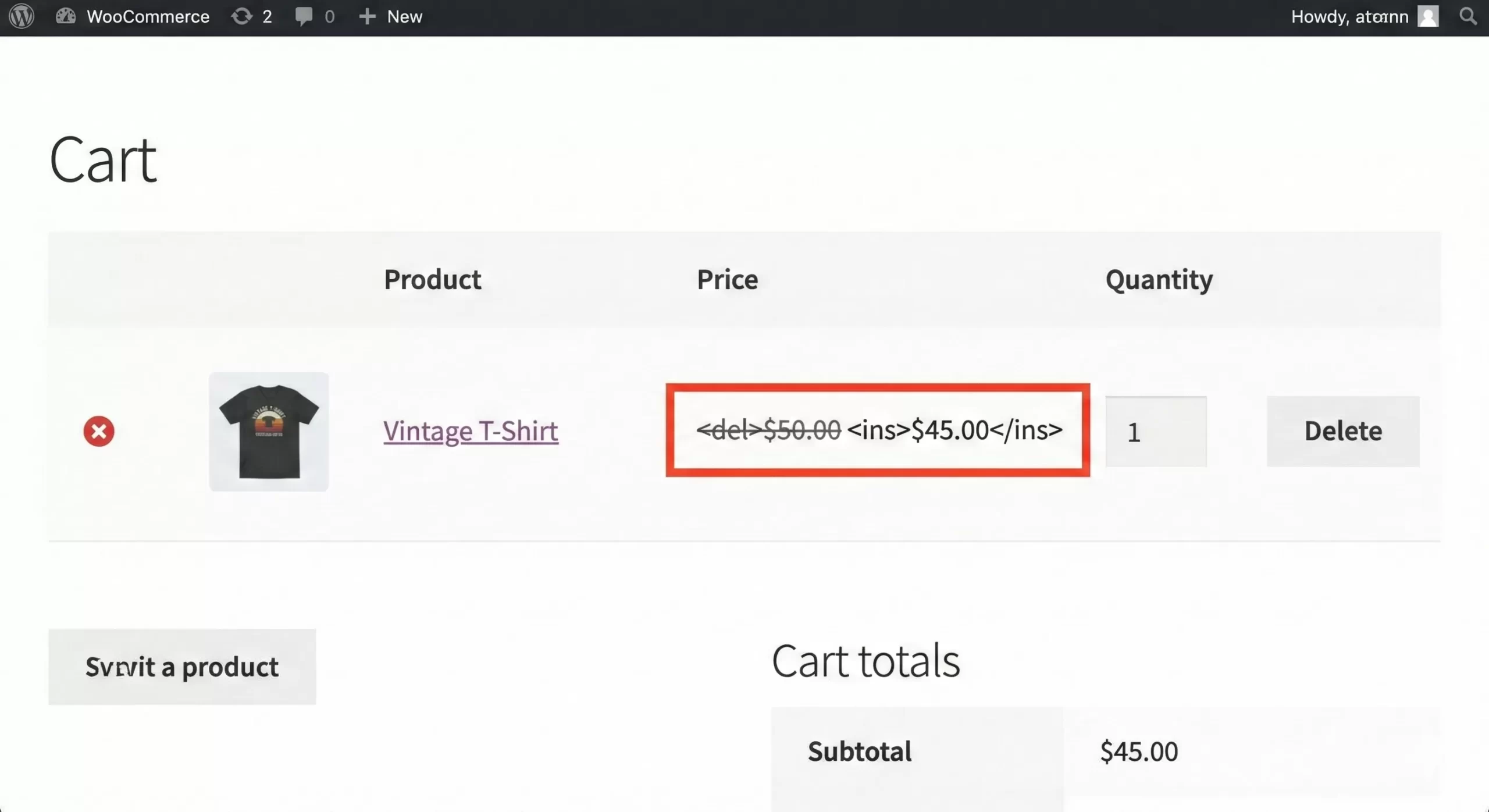
Task: Click the user avatar icon
Action: click(1428, 16)
